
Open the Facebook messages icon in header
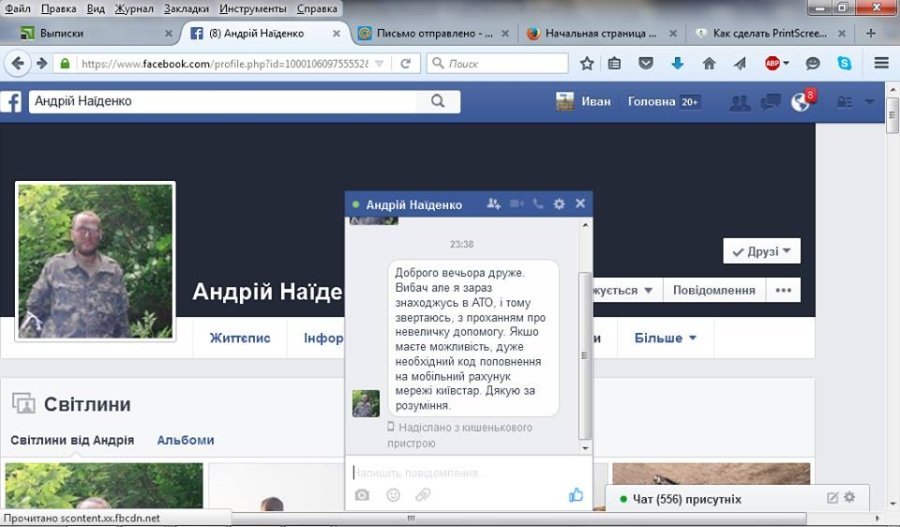click(x=770, y=102)
